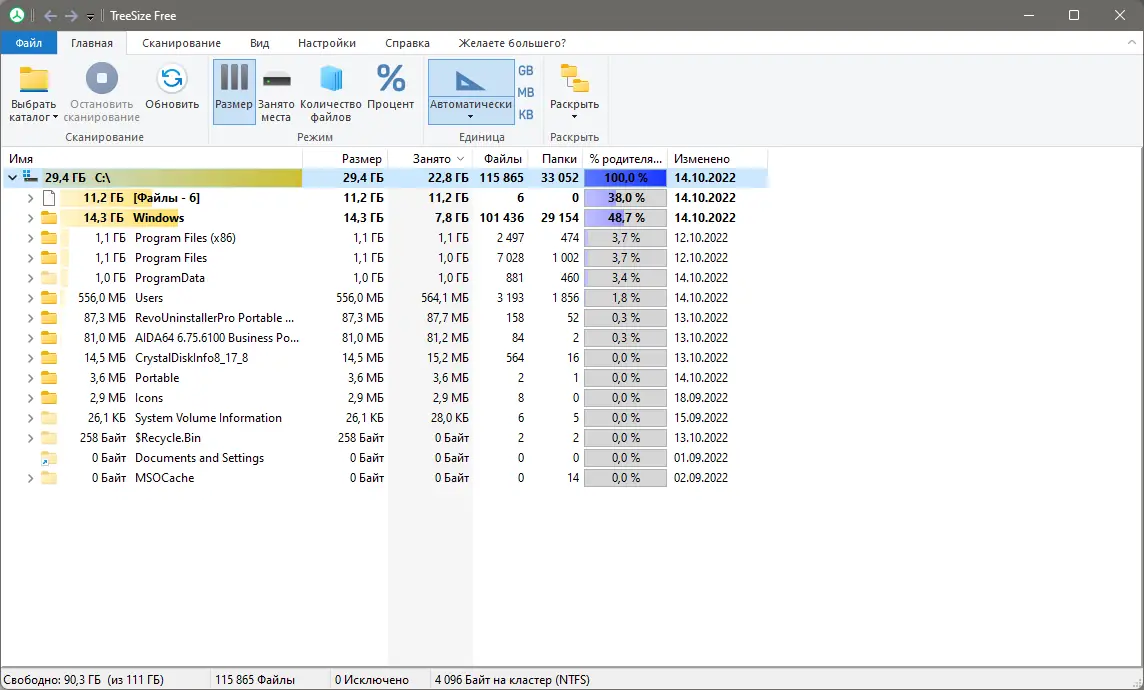Image resolution: width=1144 pixels, height=690 pixels.
Task: Click the Users folder icon
Action: (x=49, y=298)
